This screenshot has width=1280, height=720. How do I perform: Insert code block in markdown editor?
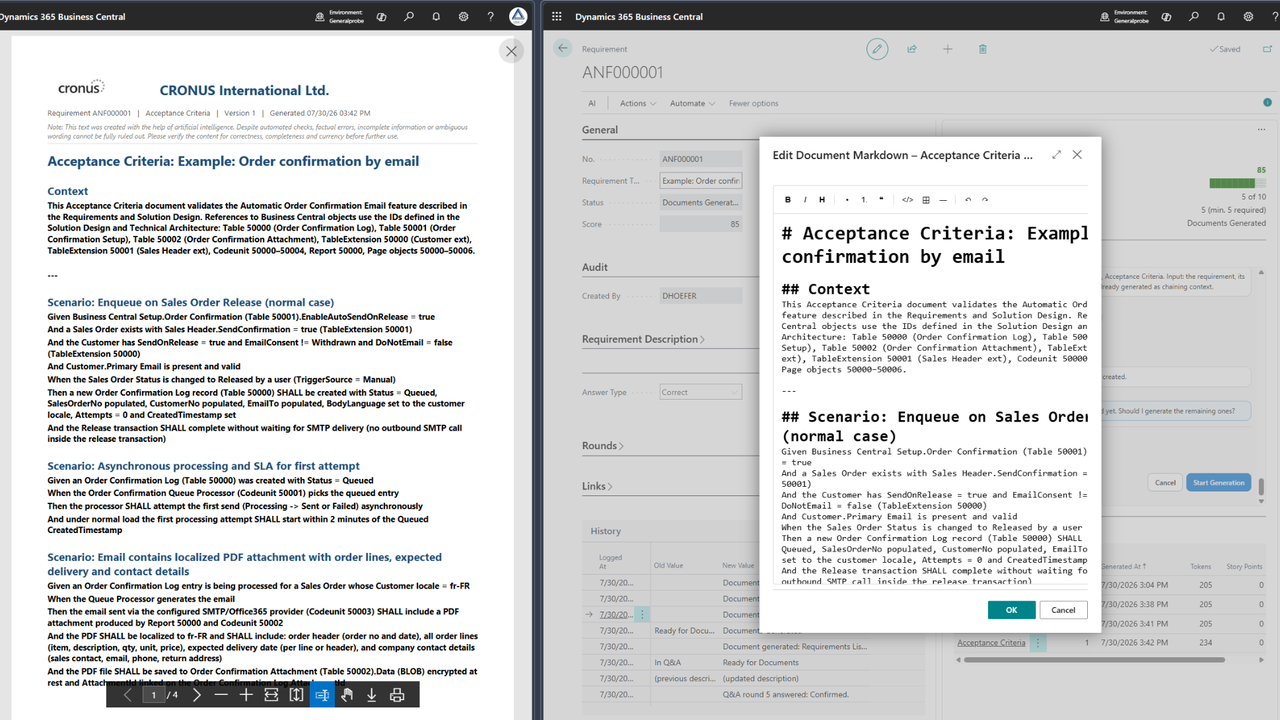pos(907,200)
